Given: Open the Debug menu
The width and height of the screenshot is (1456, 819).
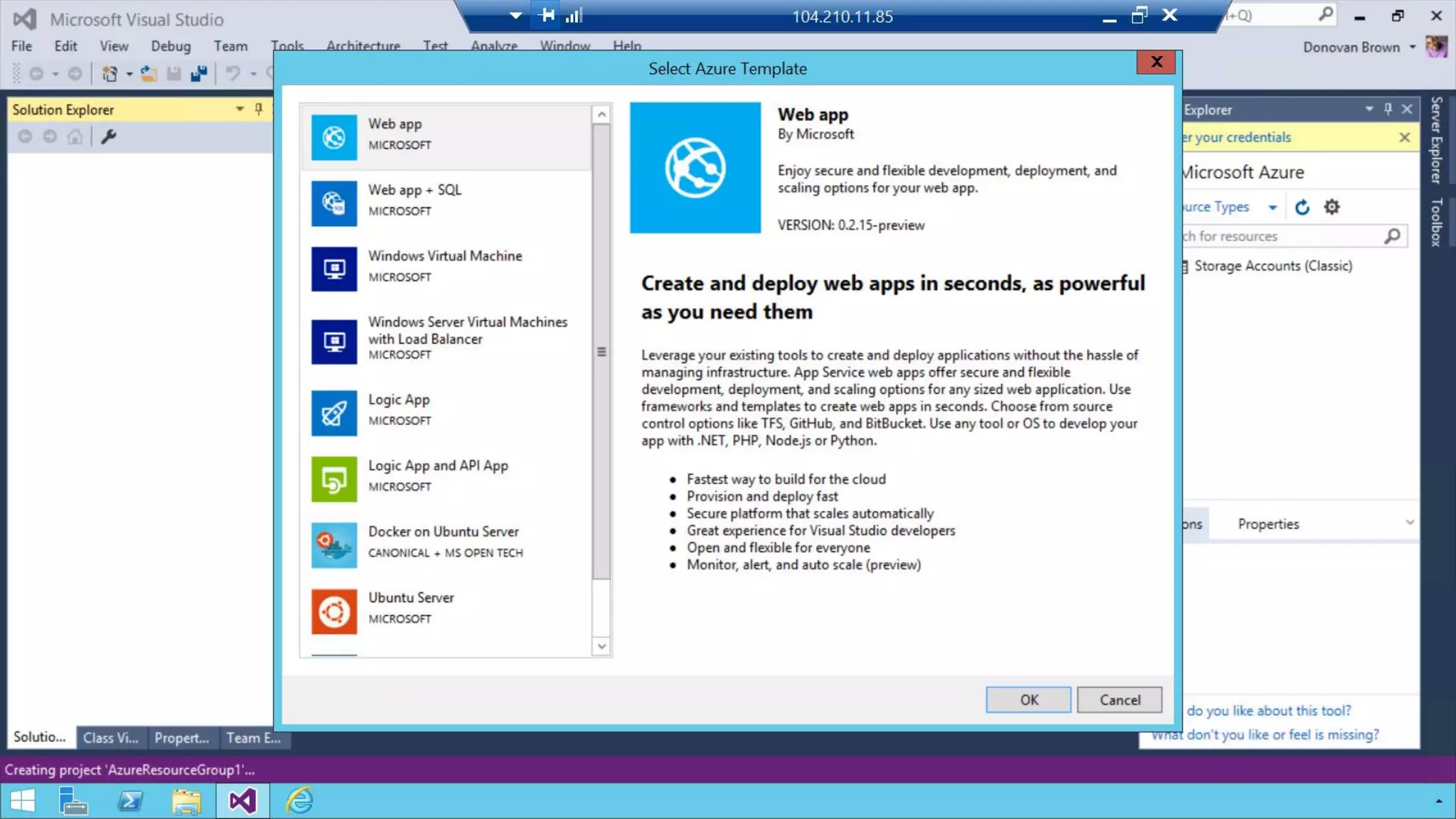Looking at the screenshot, I should click(x=171, y=46).
